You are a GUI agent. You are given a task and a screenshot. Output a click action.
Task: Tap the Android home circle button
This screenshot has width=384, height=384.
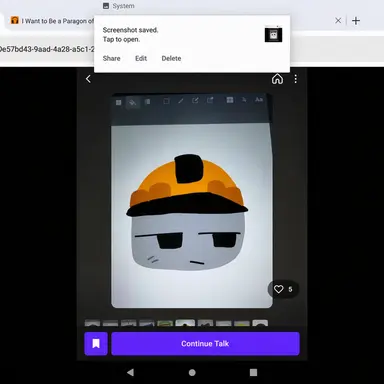pyautogui.click(x=192, y=372)
